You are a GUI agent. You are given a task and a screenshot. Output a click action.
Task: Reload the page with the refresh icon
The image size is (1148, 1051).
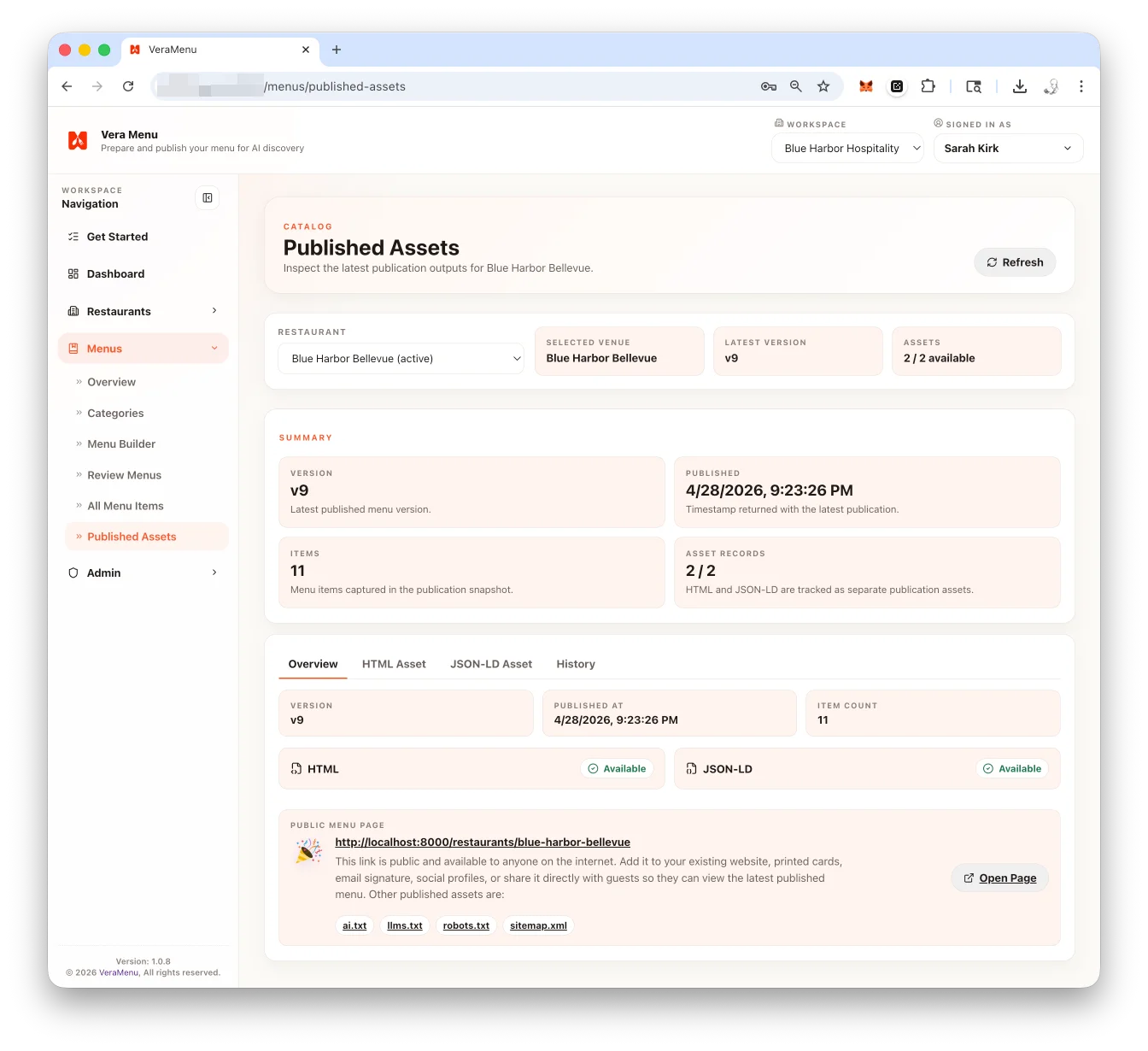(128, 86)
